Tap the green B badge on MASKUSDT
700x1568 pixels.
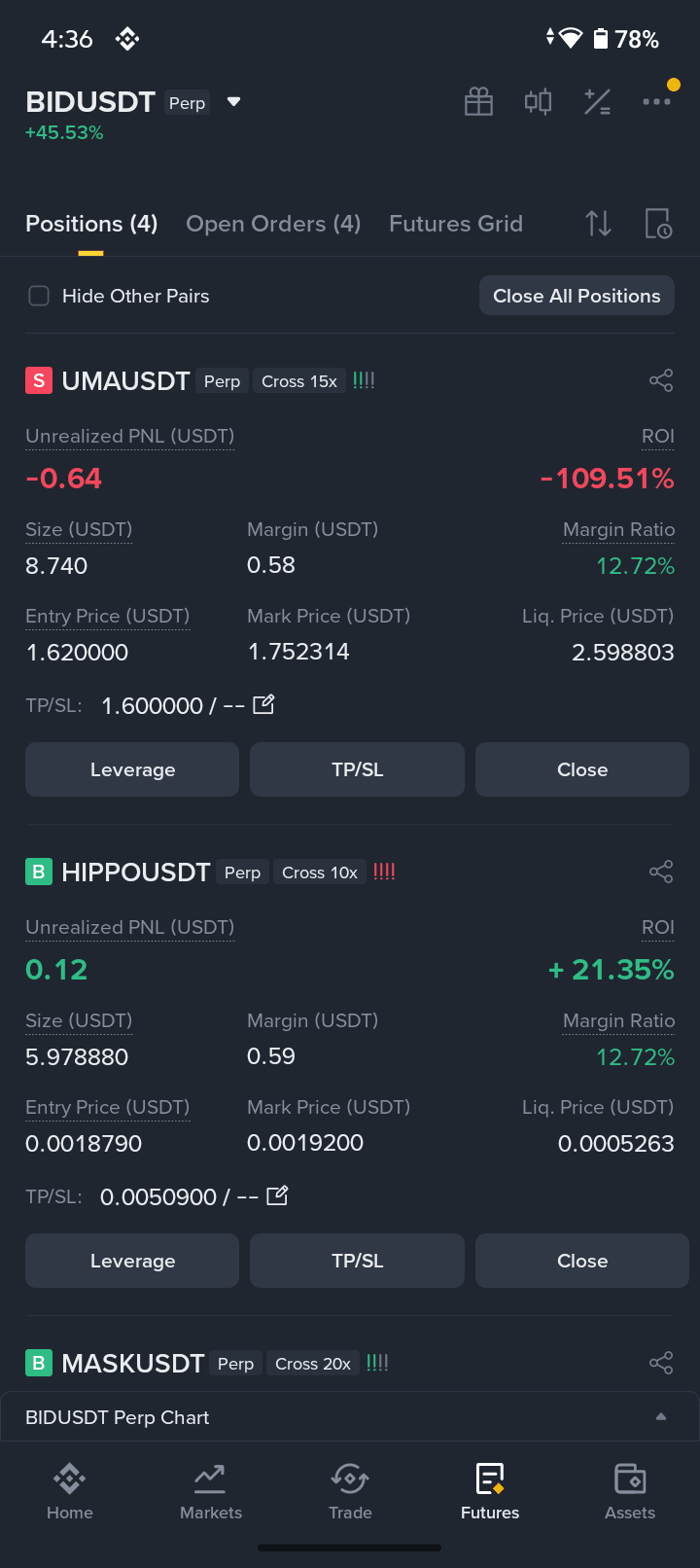38,1363
